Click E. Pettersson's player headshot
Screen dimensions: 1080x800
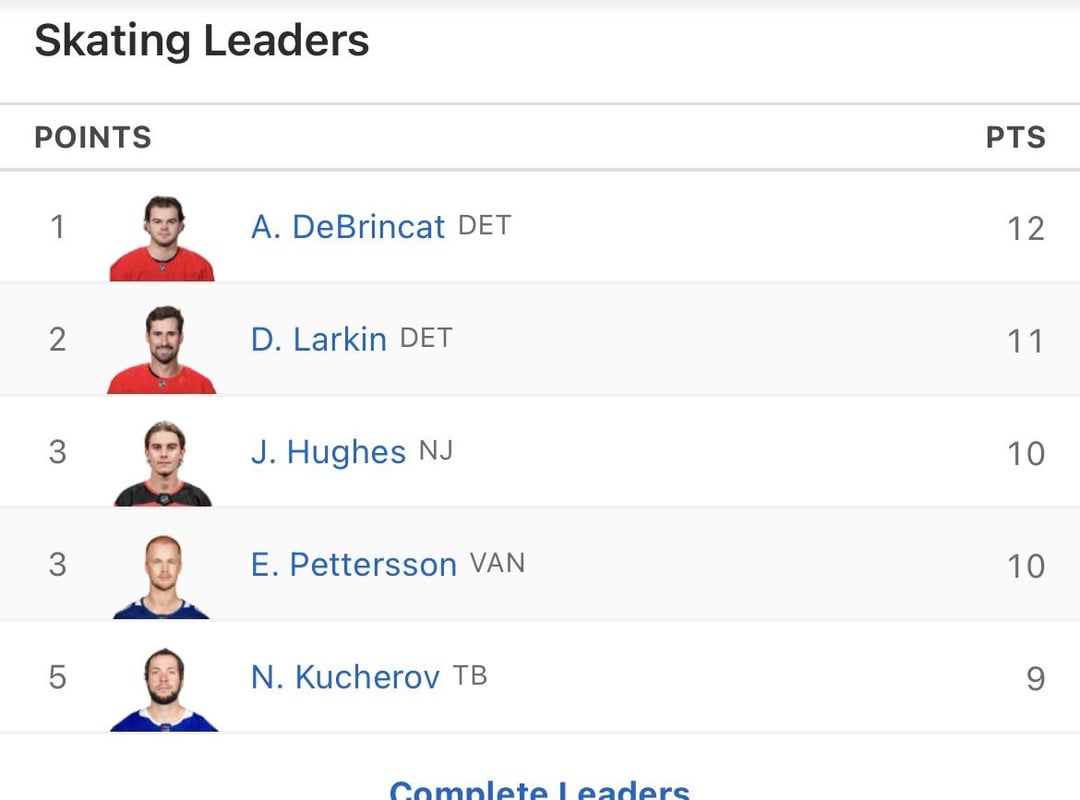(162, 576)
